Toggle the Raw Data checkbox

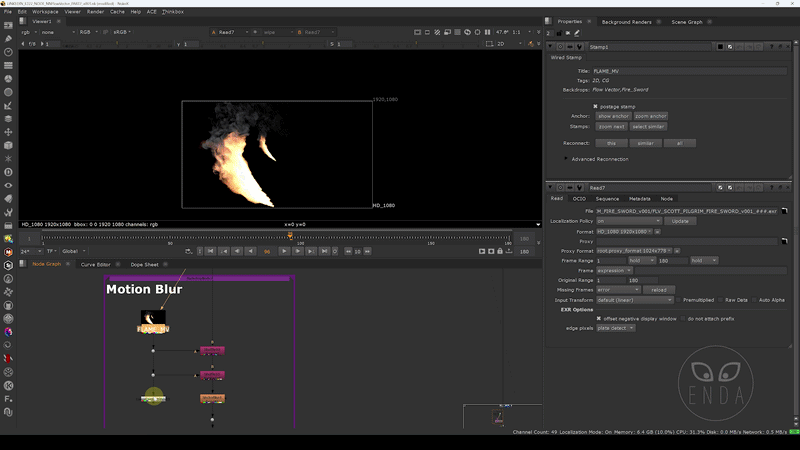coord(721,300)
